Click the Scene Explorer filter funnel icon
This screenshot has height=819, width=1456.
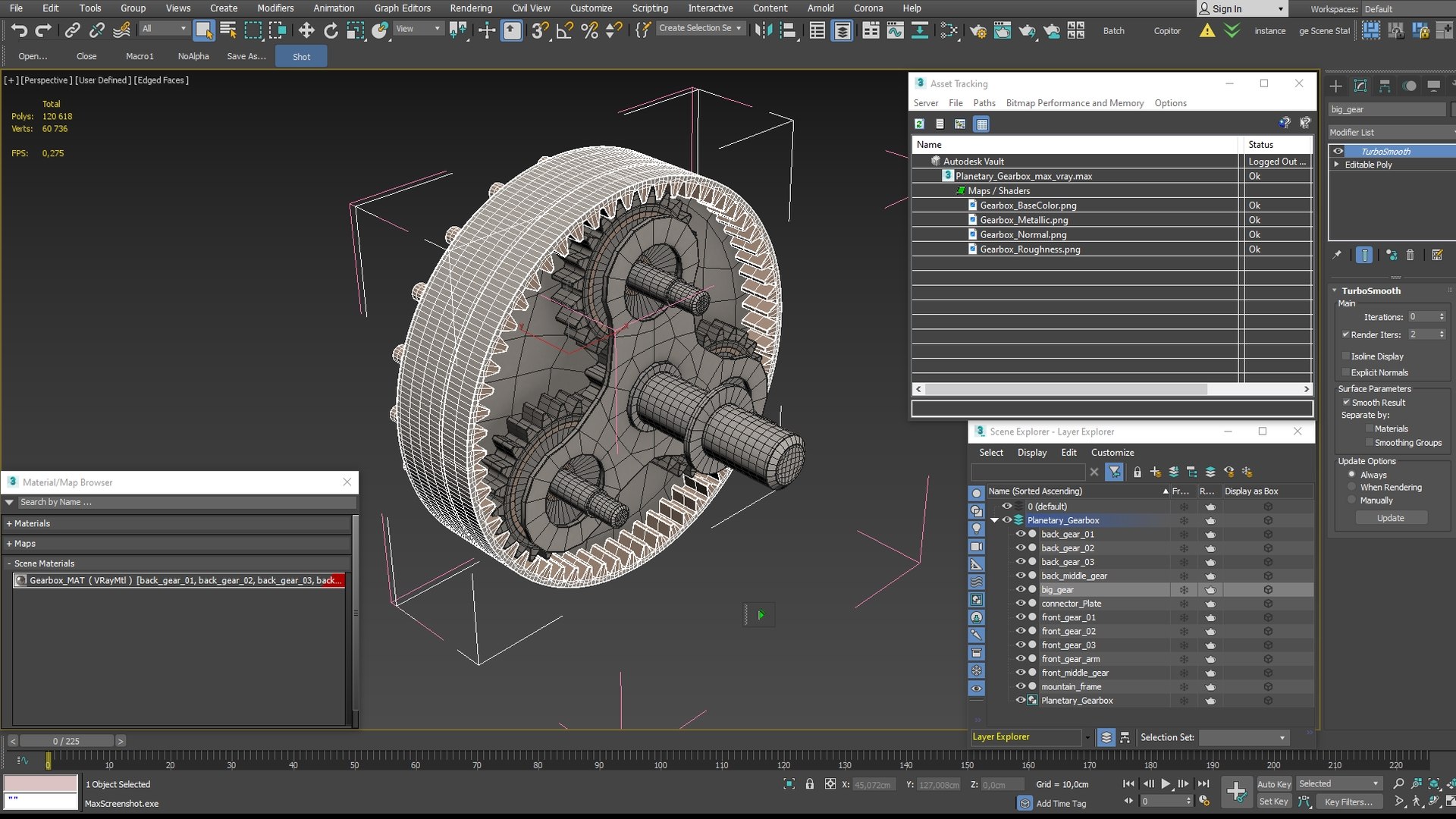pos(1114,472)
